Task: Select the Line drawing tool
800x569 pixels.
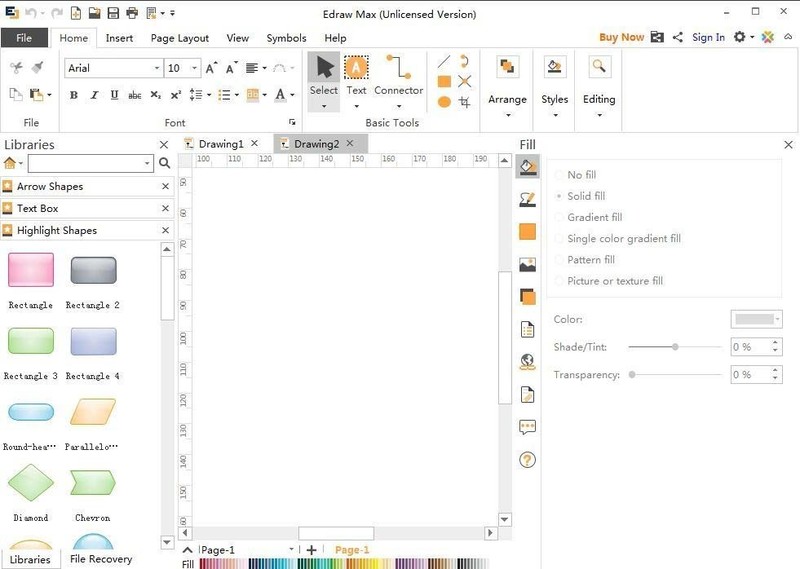Action: click(x=444, y=62)
